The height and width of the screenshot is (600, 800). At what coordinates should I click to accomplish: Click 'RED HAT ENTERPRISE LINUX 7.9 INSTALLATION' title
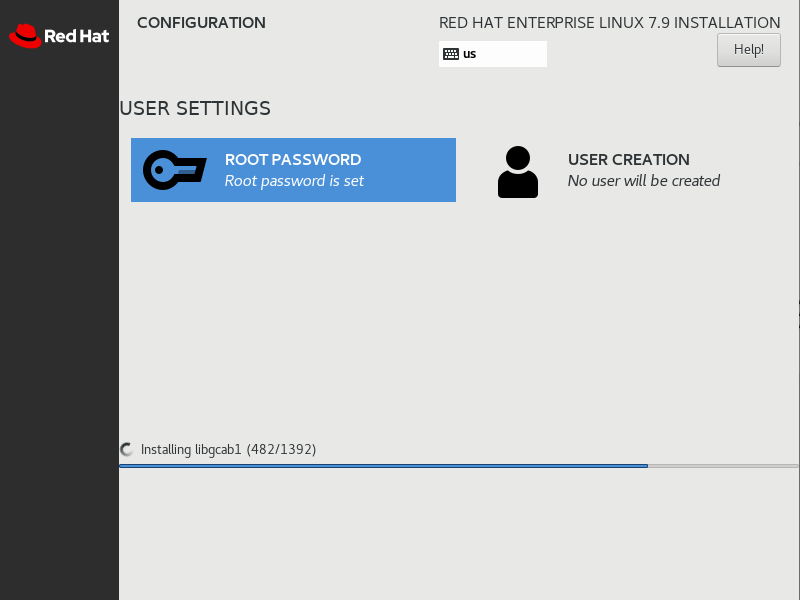(x=610, y=23)
